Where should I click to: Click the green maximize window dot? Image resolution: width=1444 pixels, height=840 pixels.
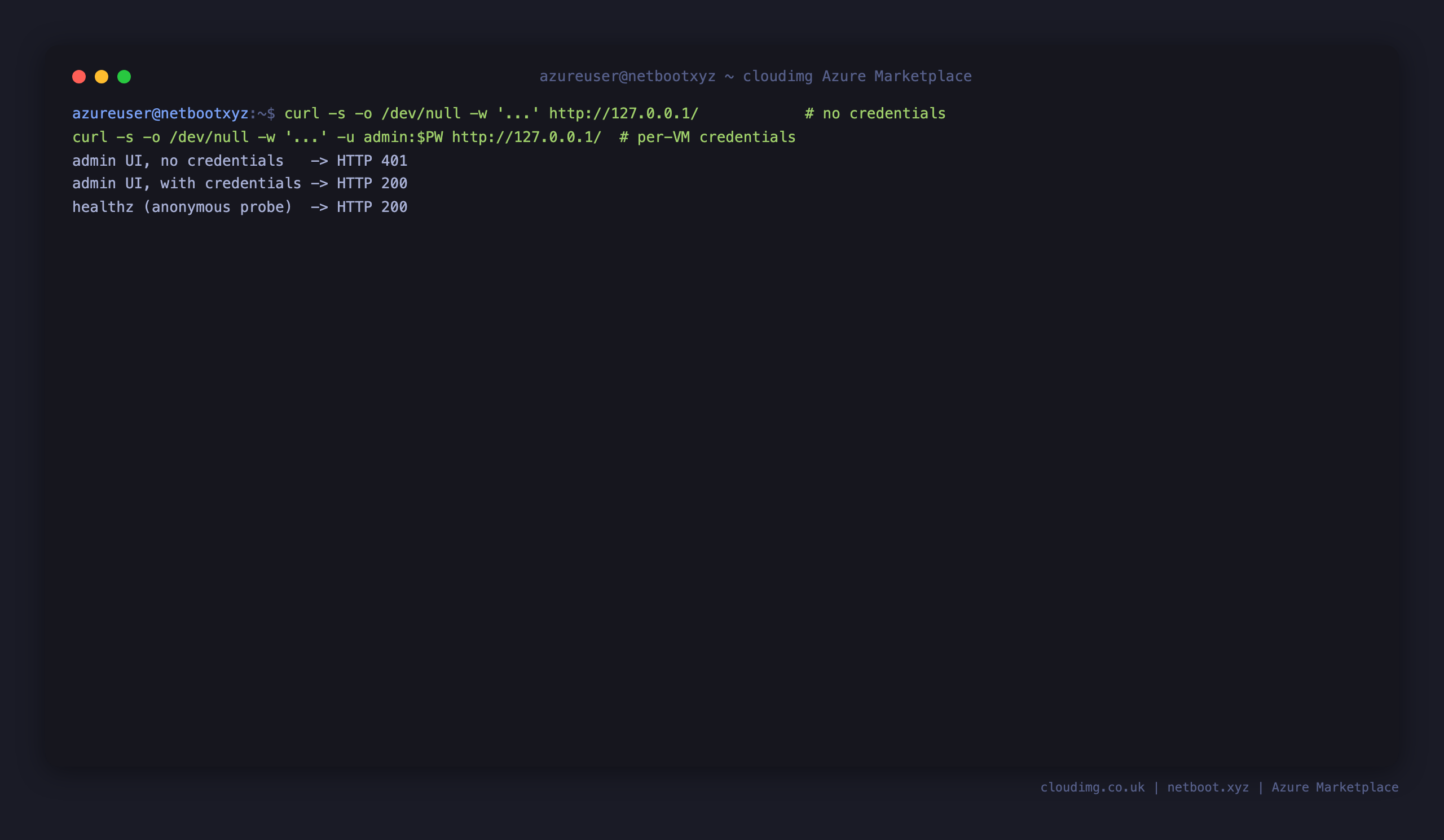[124, 77]
